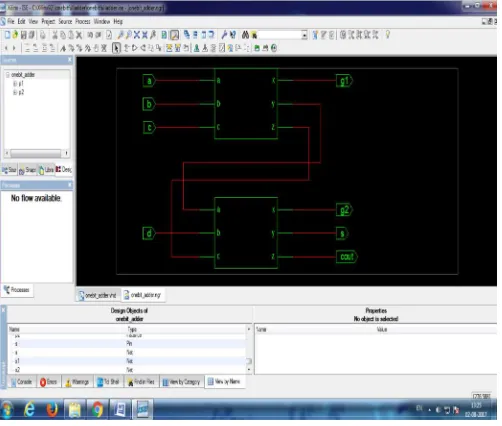Screen dimensions: 502x426
Task: Open the onebit_adder.ngr document tab
Action: [x=142, y=295]
